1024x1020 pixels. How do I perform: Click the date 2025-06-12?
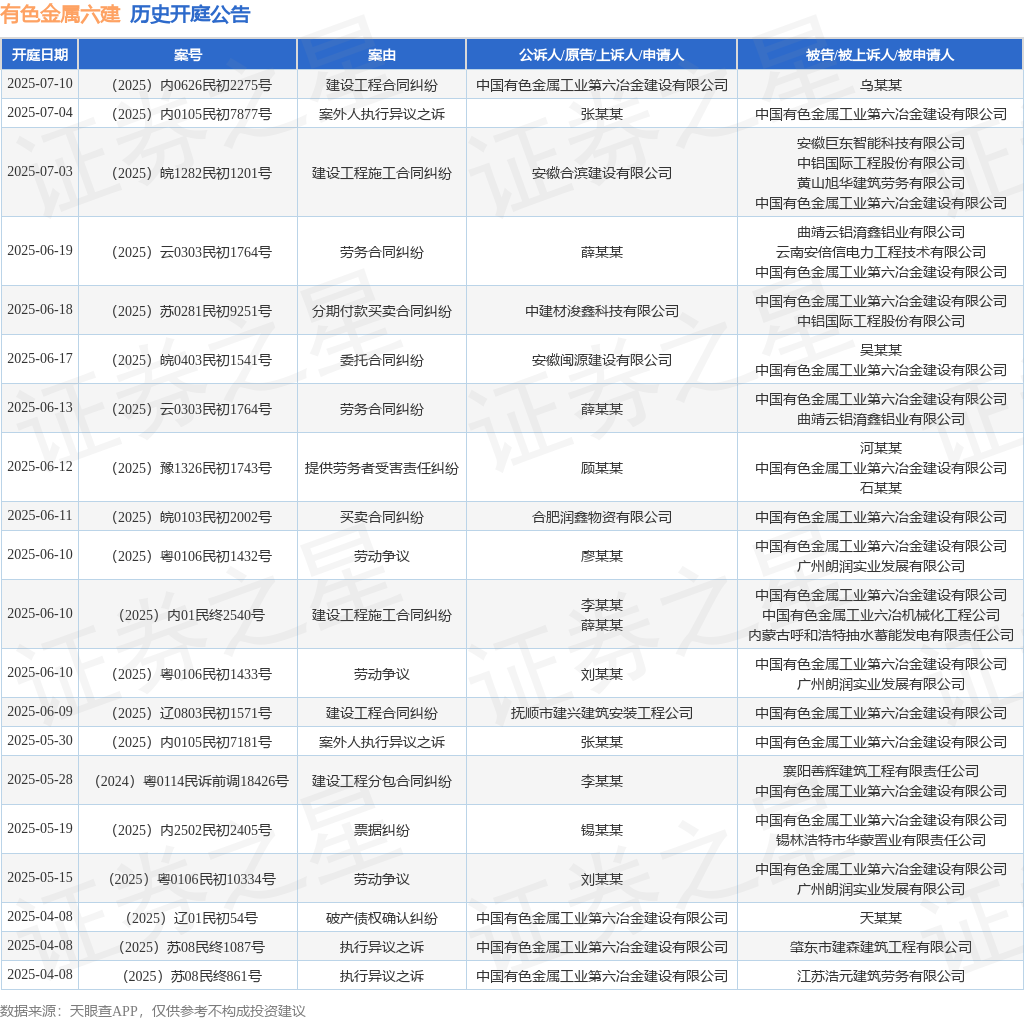coord(40,466)
